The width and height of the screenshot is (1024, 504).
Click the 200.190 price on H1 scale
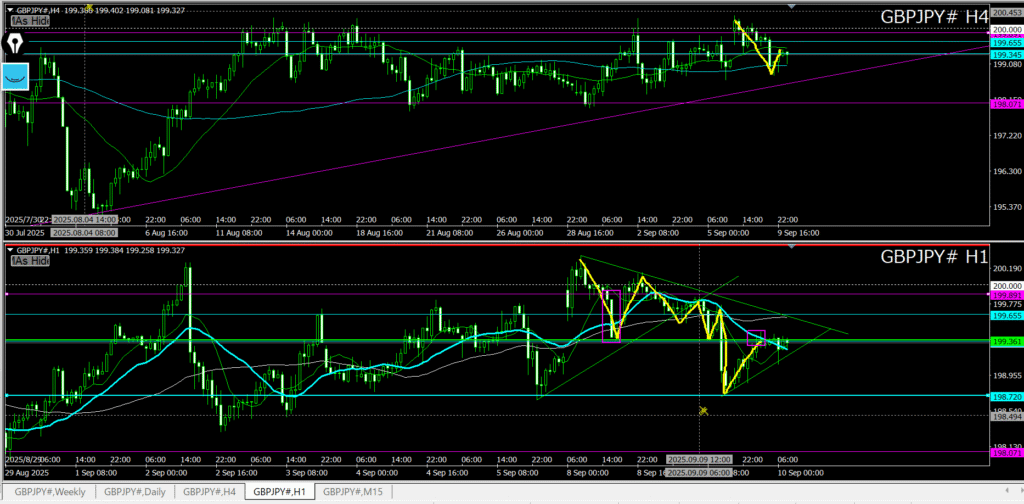[1006, 268]
